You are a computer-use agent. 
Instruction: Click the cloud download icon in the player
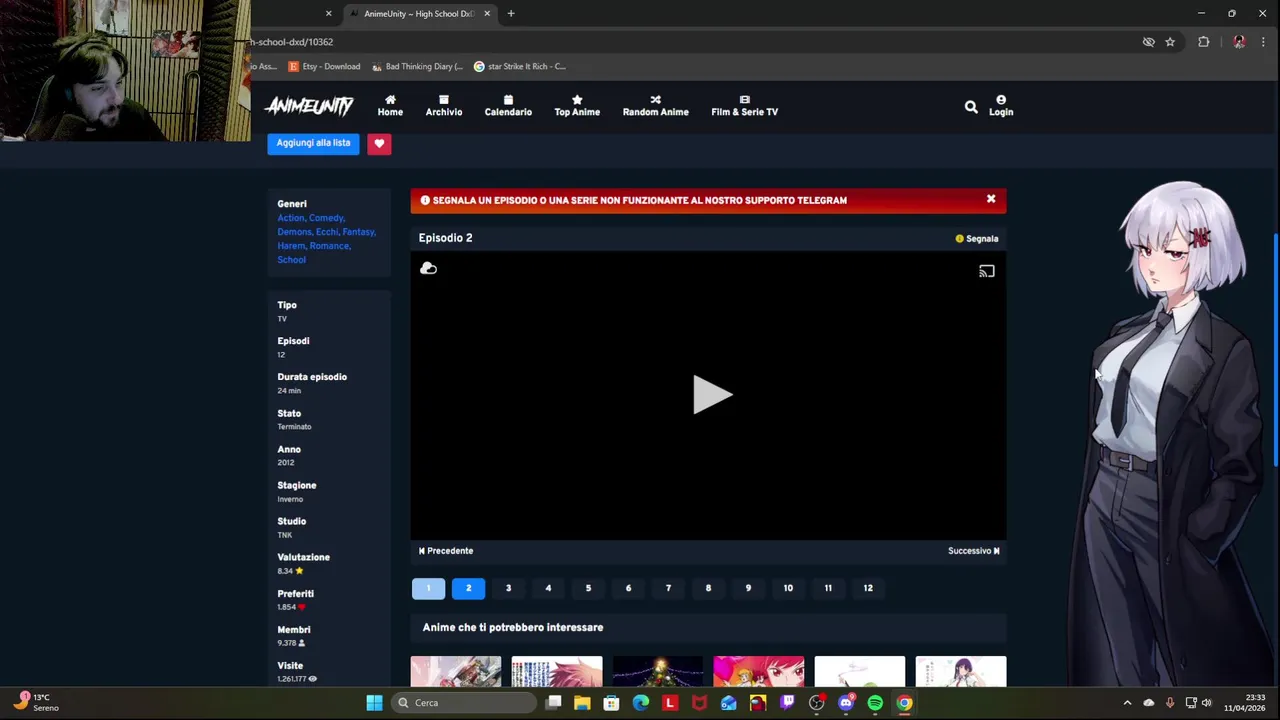click(x=428, y=268)
